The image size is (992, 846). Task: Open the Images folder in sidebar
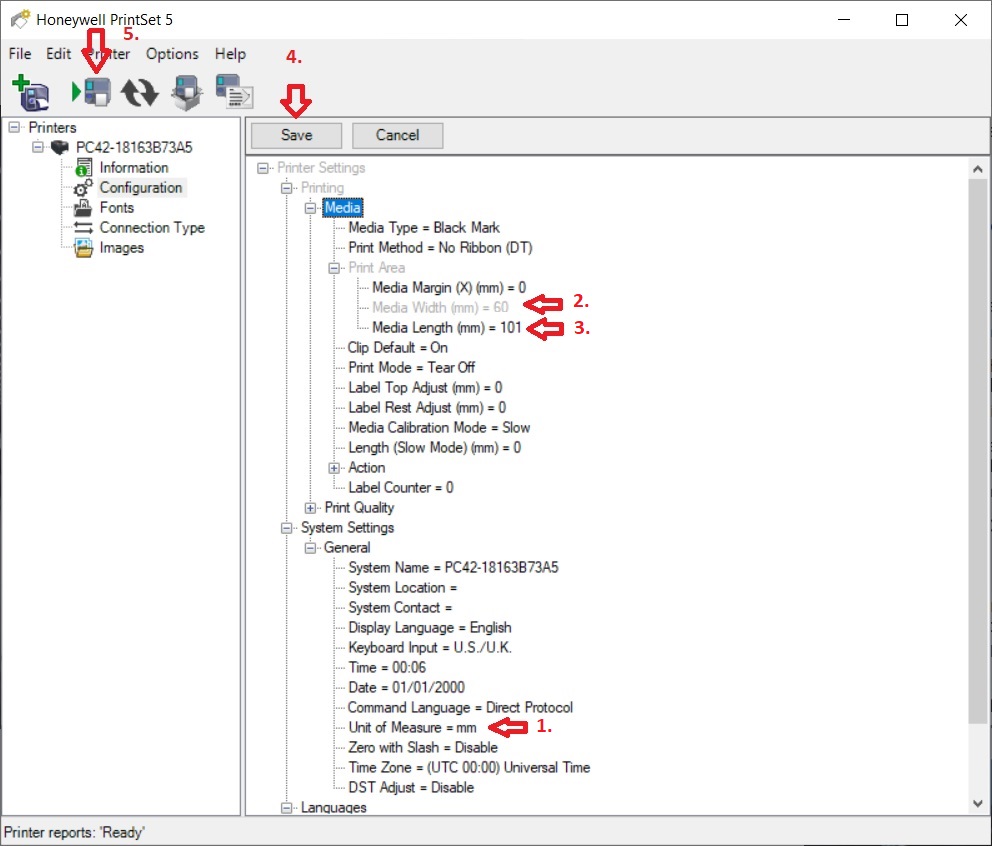tap(121, 247)
